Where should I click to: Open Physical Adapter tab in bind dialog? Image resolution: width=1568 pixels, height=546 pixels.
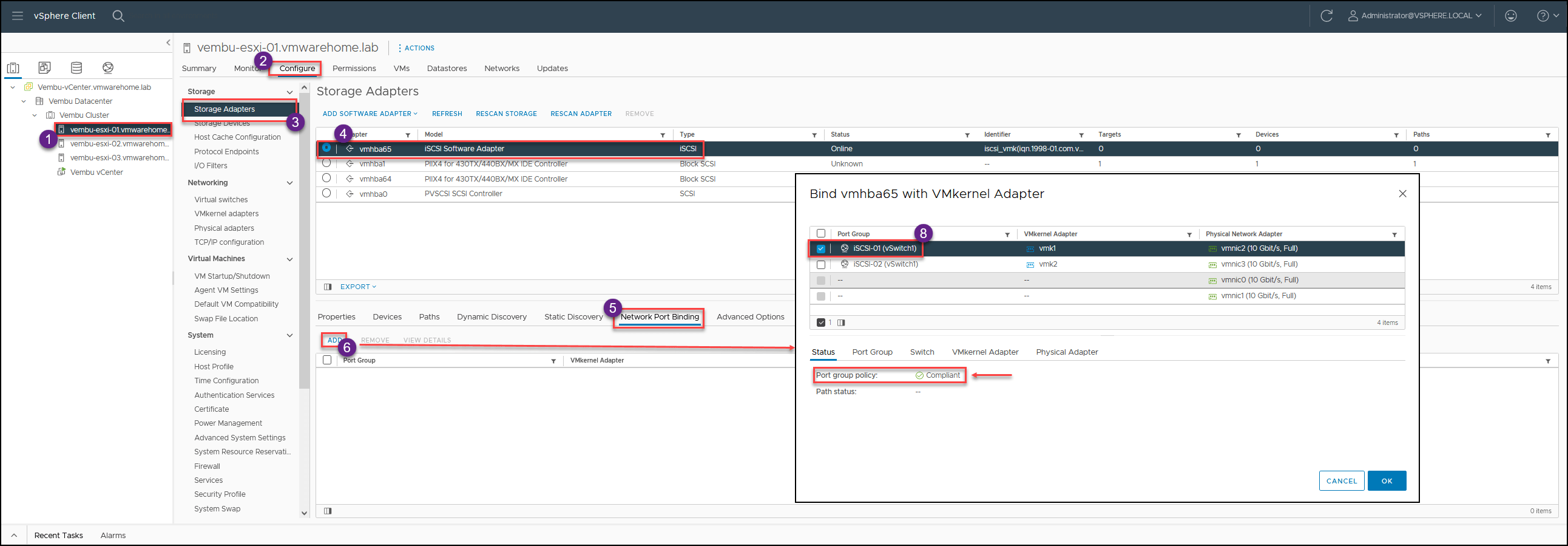1067,352
